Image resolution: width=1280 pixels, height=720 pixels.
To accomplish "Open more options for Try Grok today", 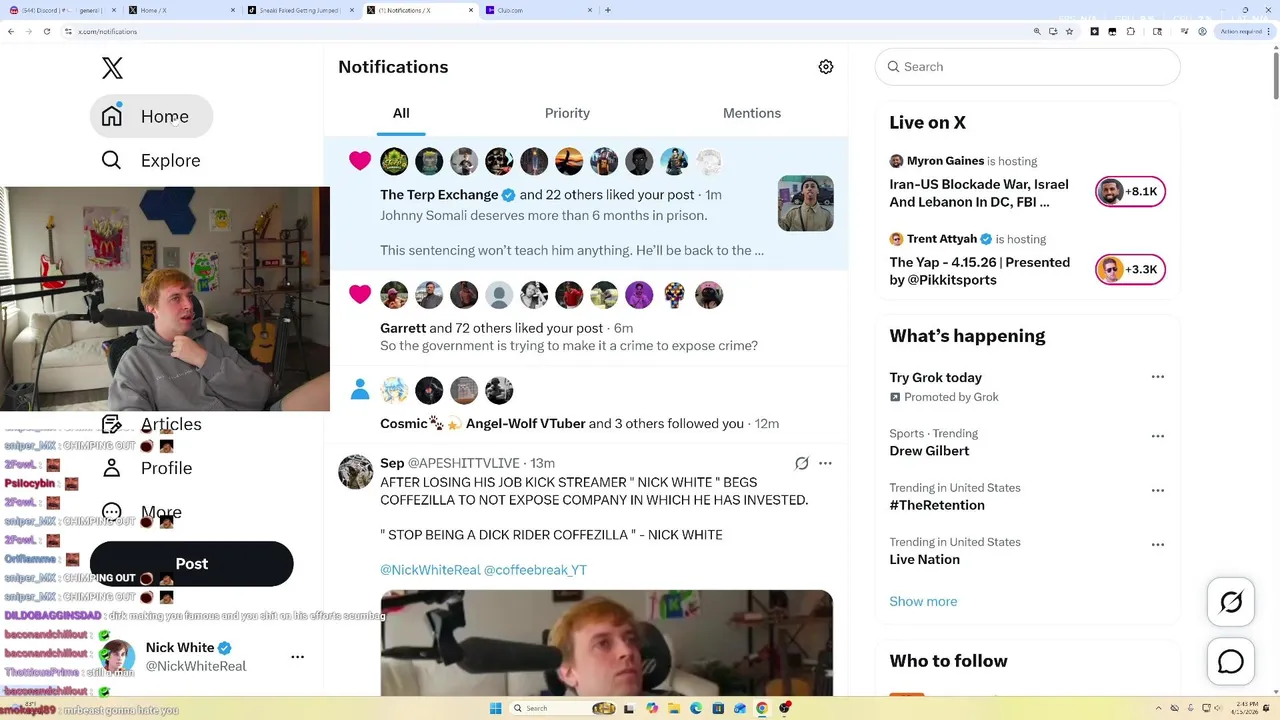I will click(x=1158, y=377).
